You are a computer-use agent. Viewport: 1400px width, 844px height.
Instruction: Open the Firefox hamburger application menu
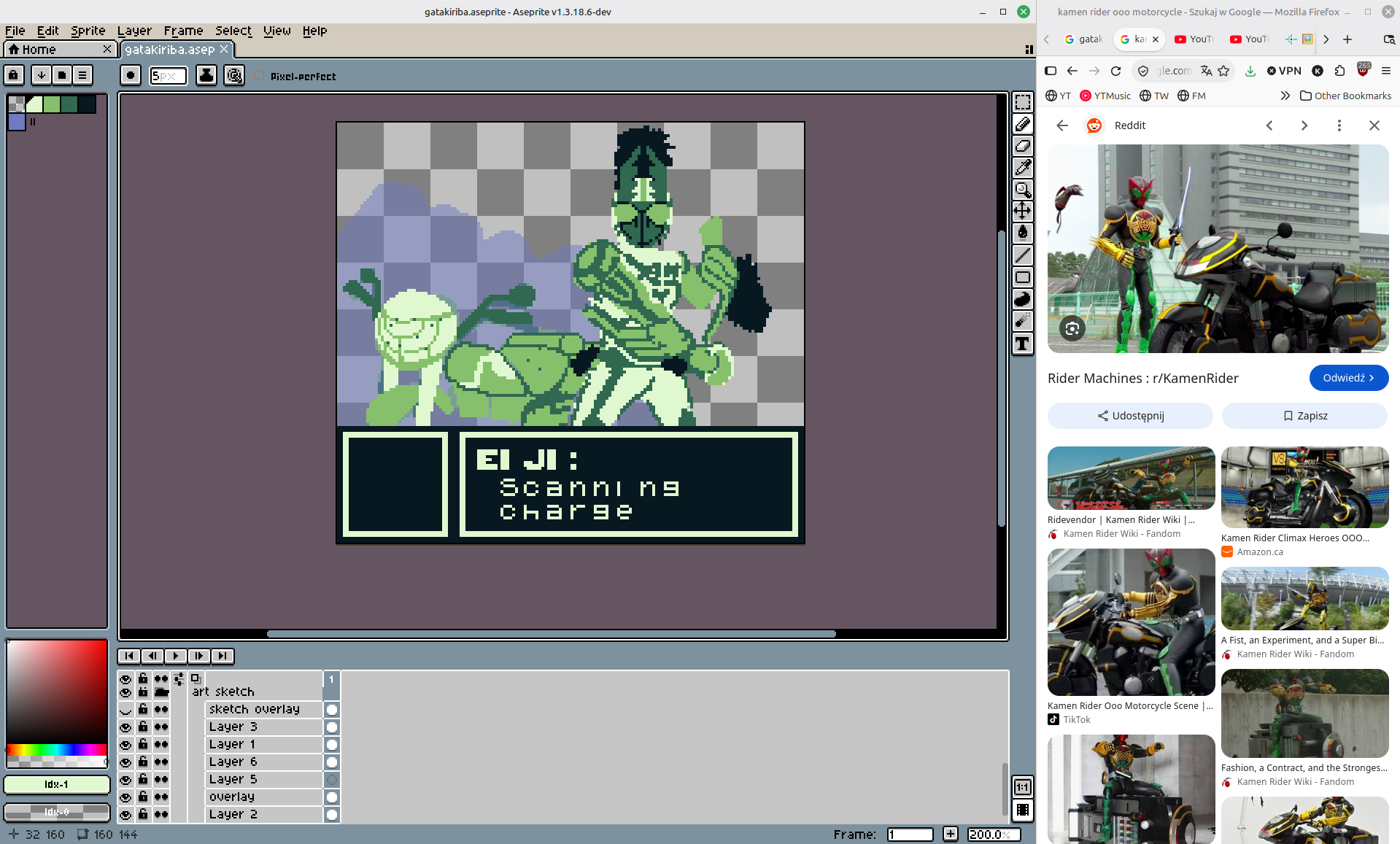(x=1385, y=71)
